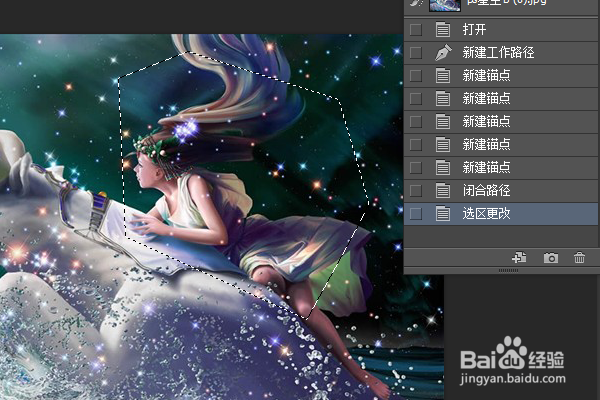Select the 新建锚点 state directly above 闭合路径
Image resolution: width=600 pixels, height=400 pixels.
(501, 167)
